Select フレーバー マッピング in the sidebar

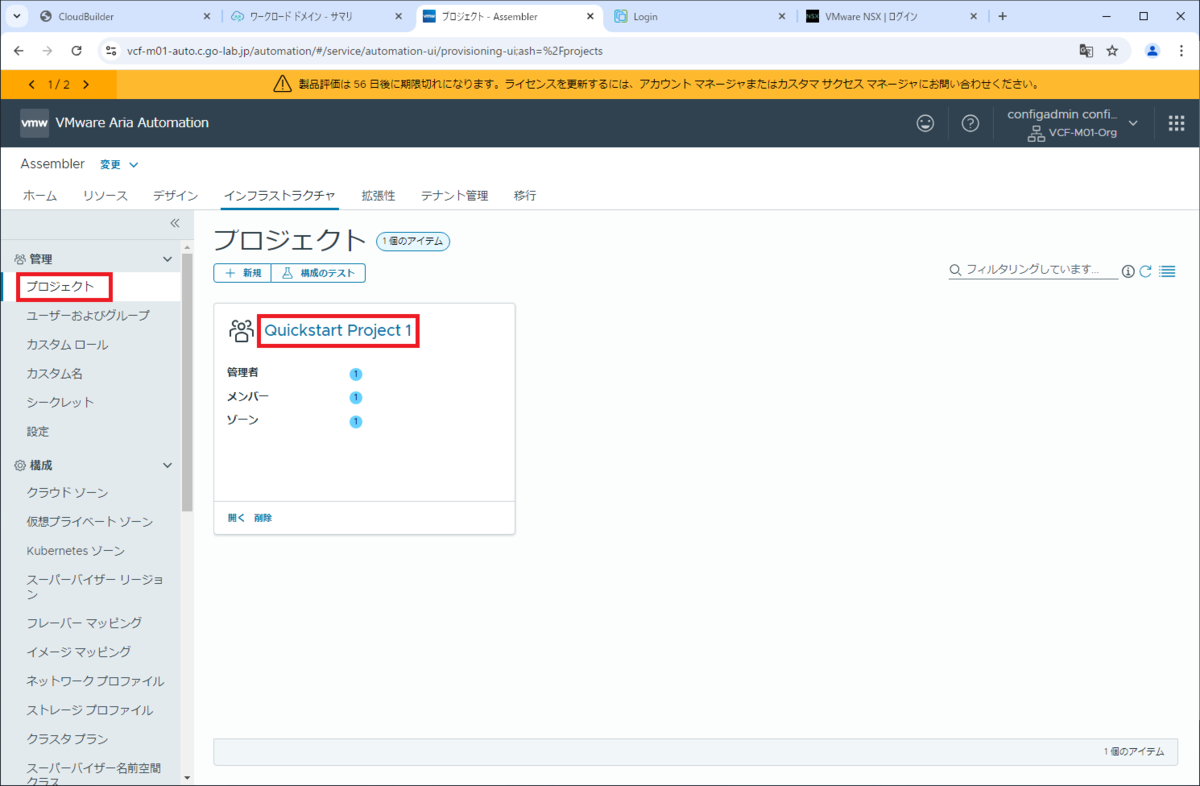pyautogui.click(x=84, y=623)
